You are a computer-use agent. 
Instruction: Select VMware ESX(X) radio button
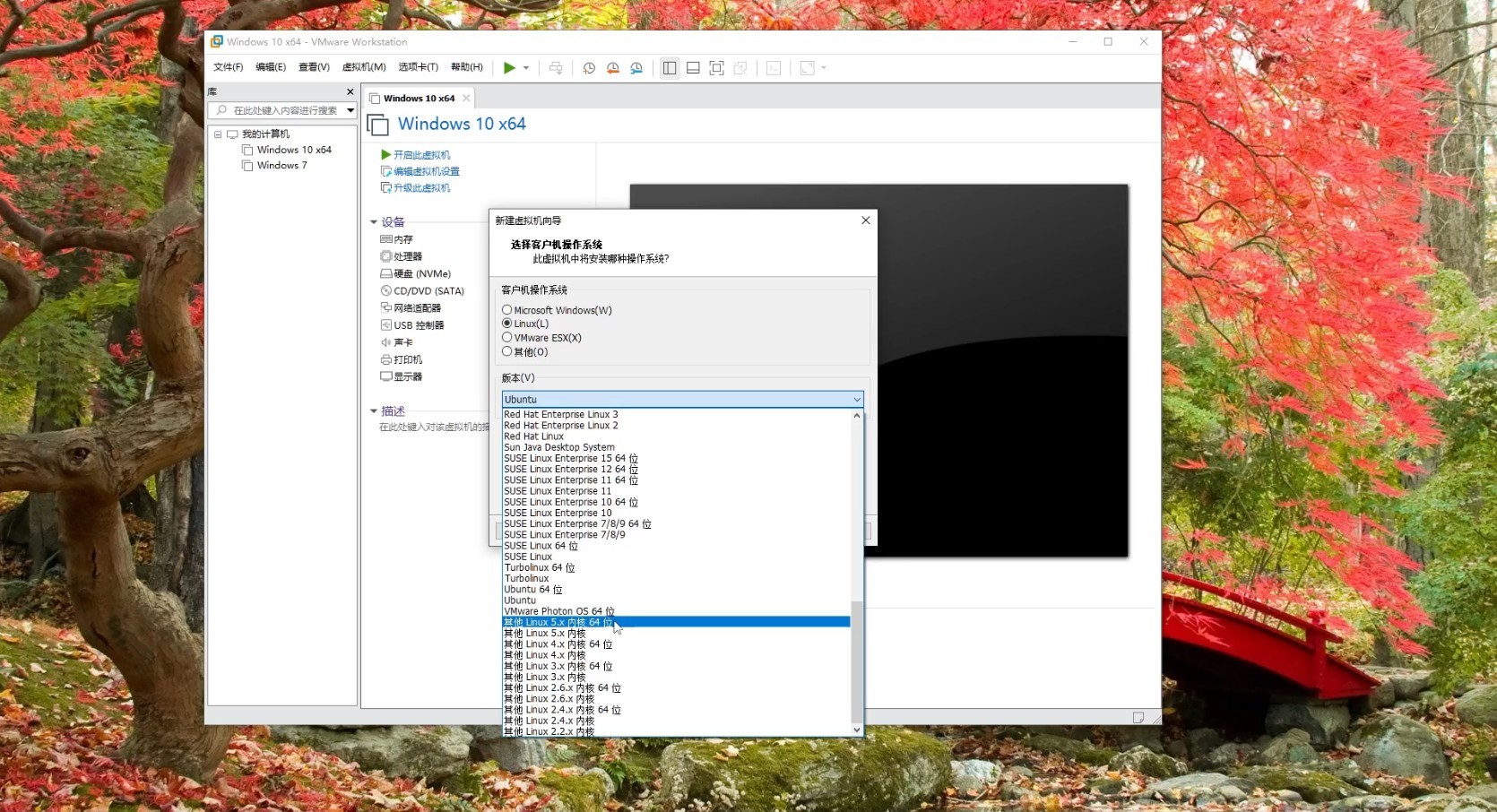pos(507,338)
